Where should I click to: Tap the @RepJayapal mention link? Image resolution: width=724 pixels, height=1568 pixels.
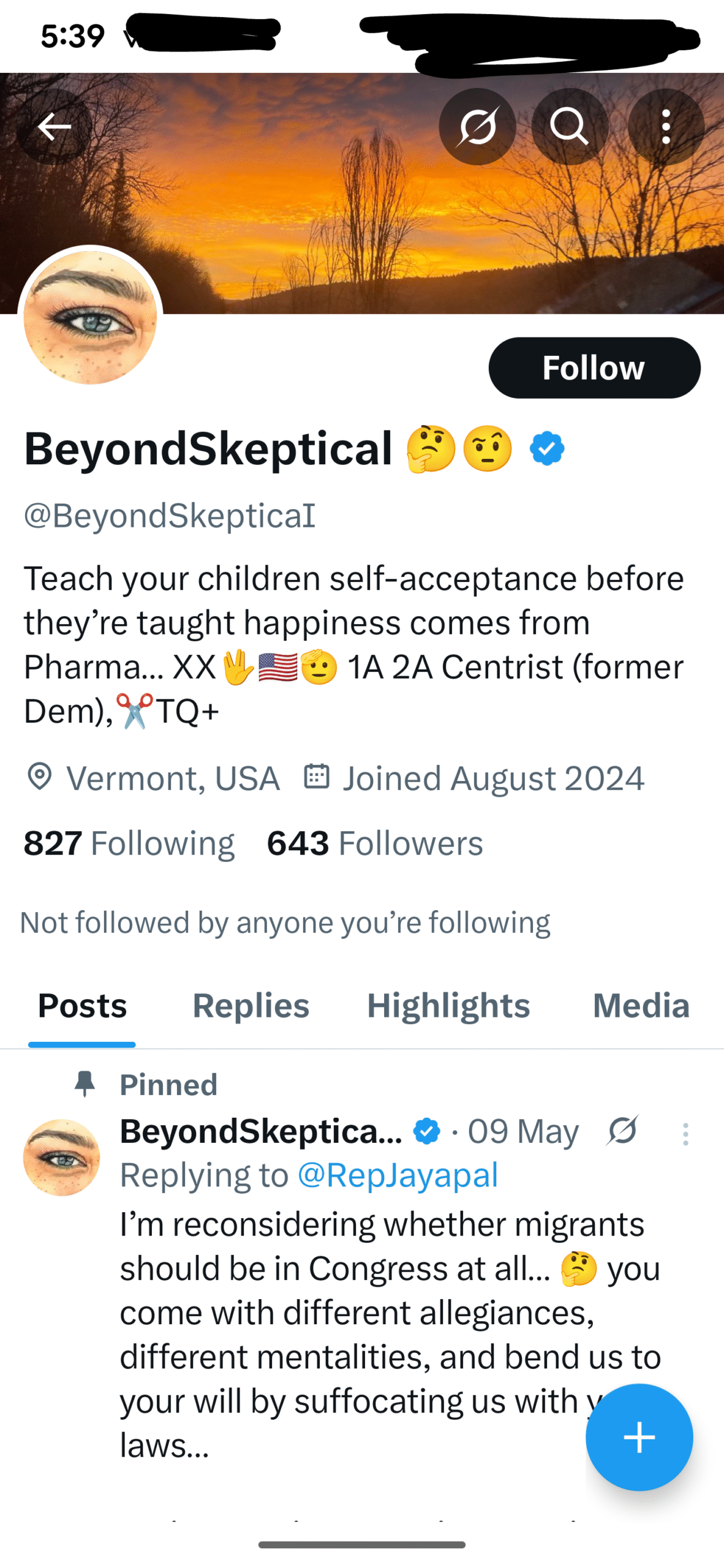[398, 1175]
